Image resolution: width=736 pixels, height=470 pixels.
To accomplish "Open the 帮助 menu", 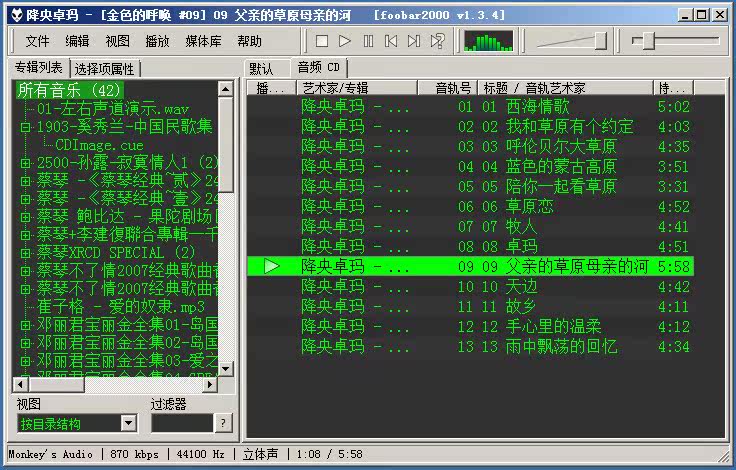I will 249,41.
